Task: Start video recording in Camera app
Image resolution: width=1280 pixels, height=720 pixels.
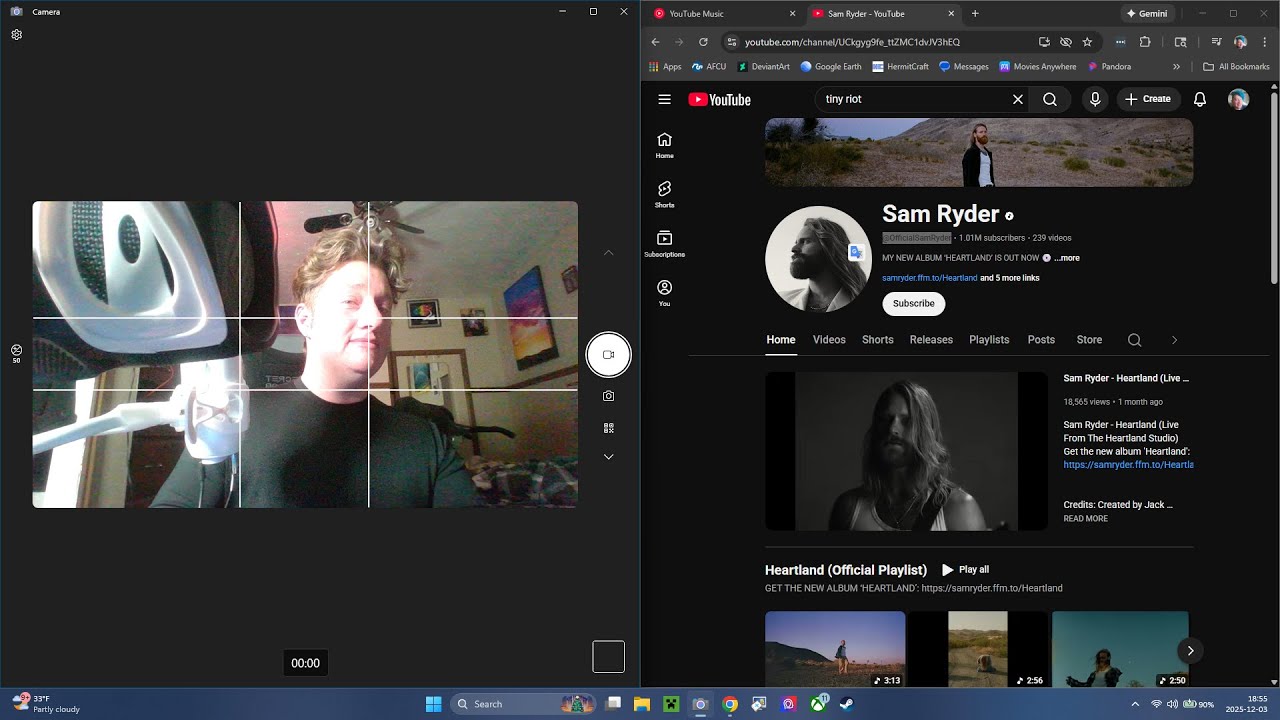Action: coord(608,355)
